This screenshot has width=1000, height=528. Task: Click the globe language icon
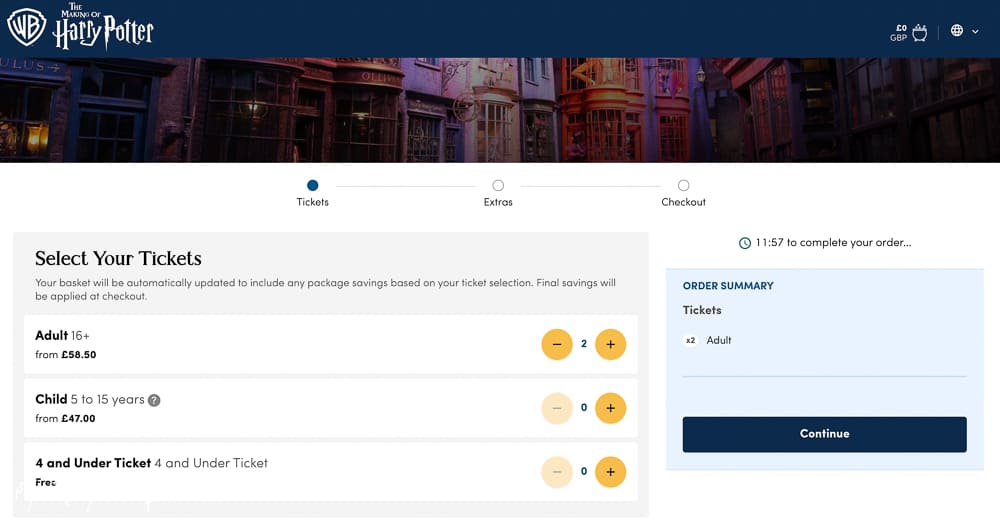tap(957, 30)
